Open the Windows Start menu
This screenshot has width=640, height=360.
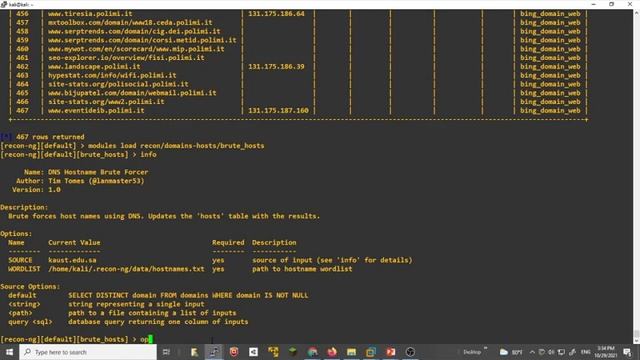(x=9, y=352)
